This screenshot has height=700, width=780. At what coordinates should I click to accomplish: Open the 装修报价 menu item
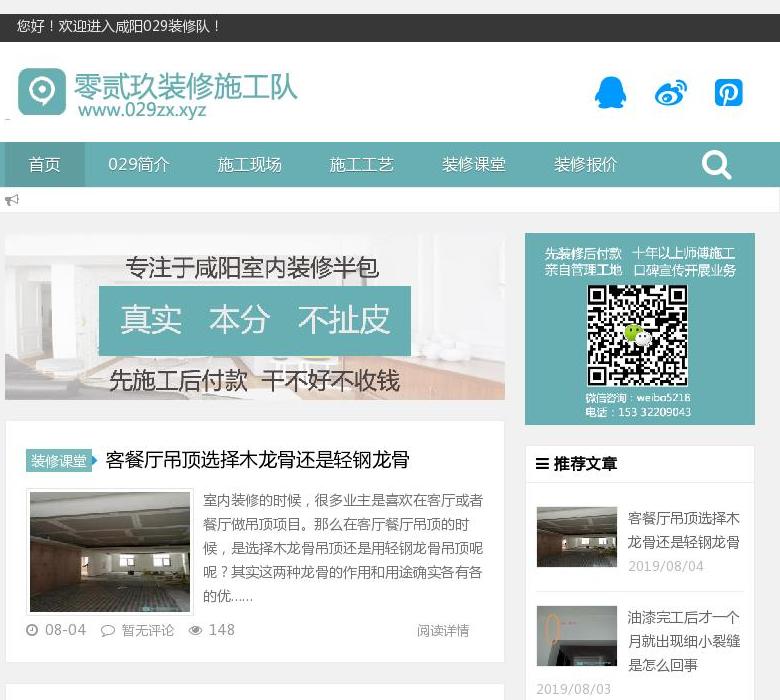(585, 165)
